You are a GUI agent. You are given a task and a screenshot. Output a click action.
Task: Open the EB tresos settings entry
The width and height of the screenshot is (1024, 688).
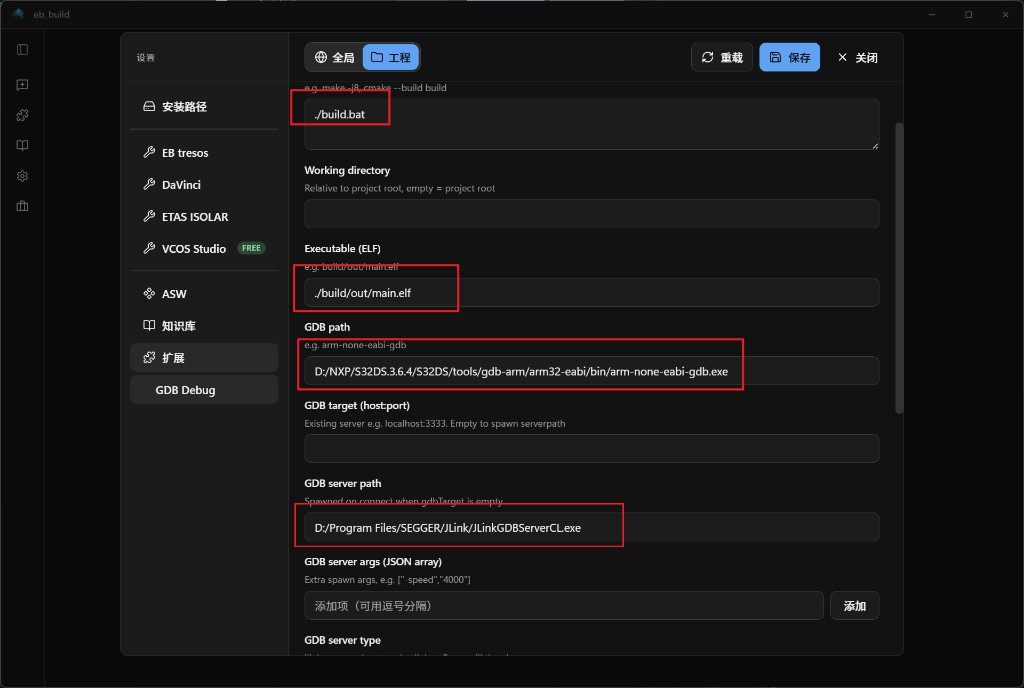tap(204, 153)
